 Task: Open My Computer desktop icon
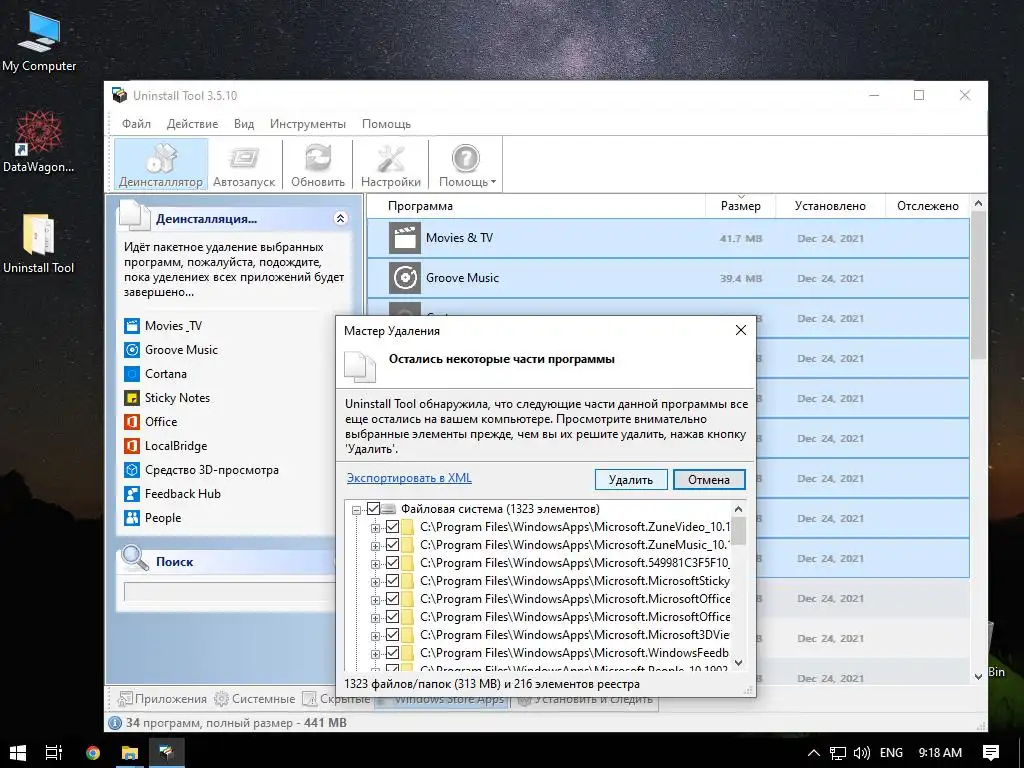39,41
